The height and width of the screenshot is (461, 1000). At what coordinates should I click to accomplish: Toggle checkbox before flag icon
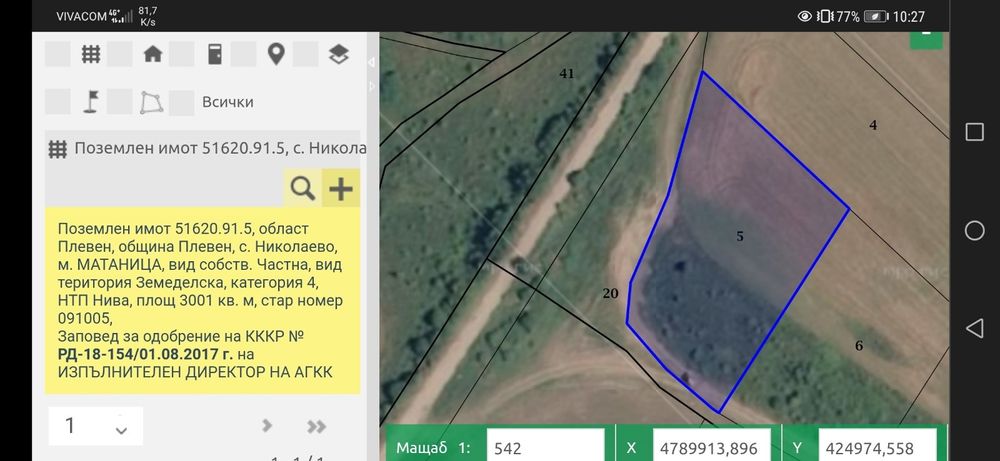(58, 102)
